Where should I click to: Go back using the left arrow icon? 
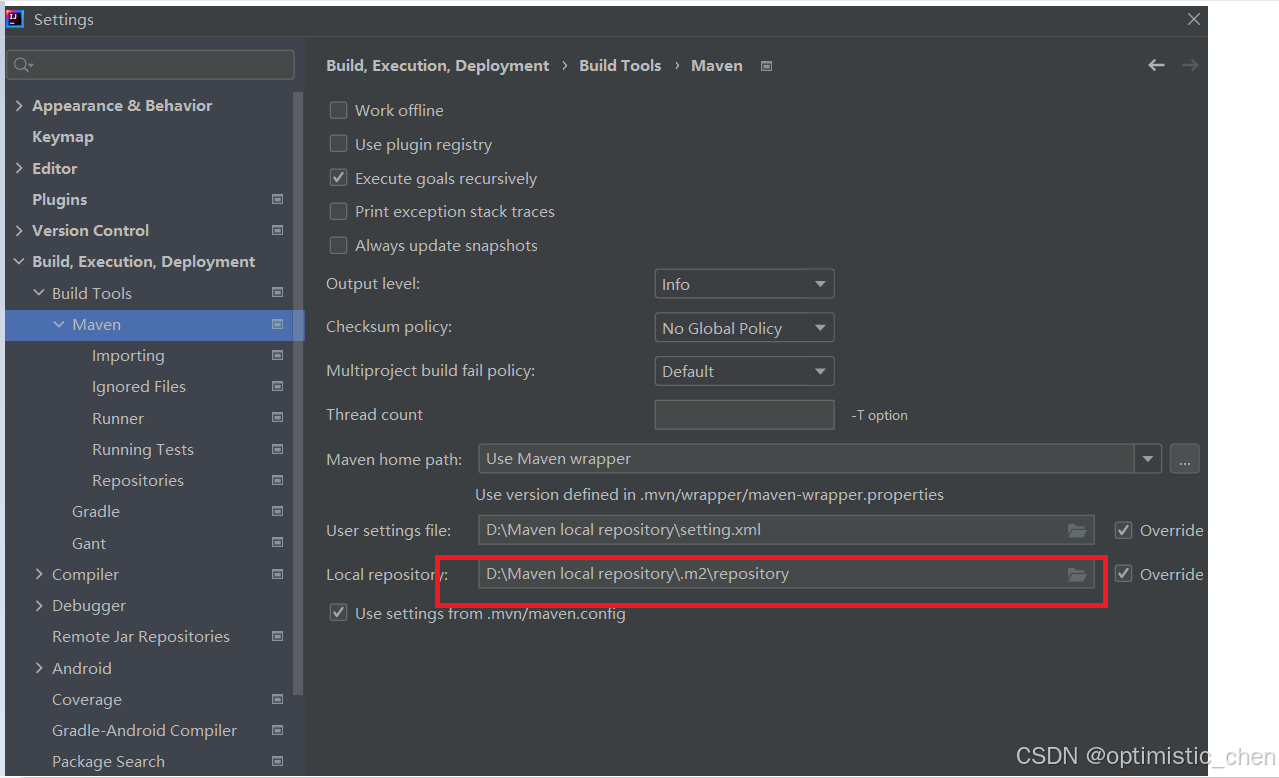1156,65
